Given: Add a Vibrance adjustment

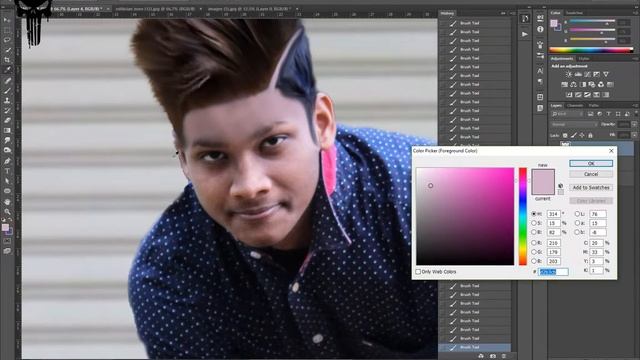Looking at the screenshot, I should click(x=606, y=74).
